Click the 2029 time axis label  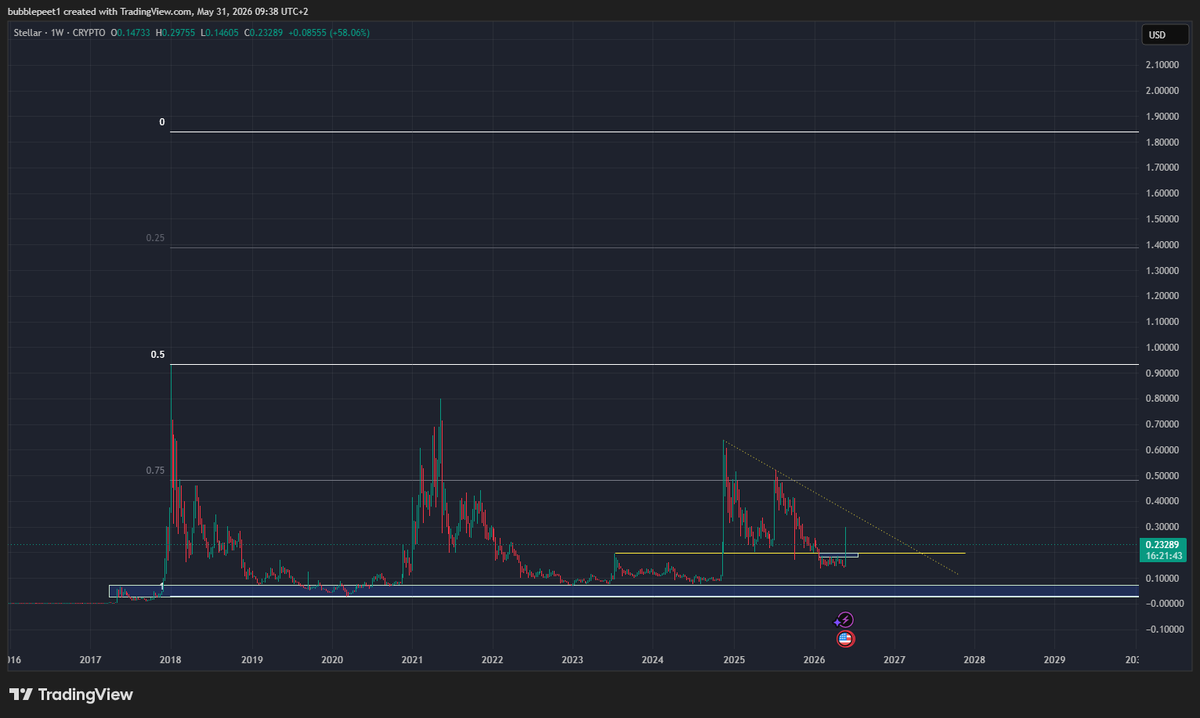pos(1054,660)
